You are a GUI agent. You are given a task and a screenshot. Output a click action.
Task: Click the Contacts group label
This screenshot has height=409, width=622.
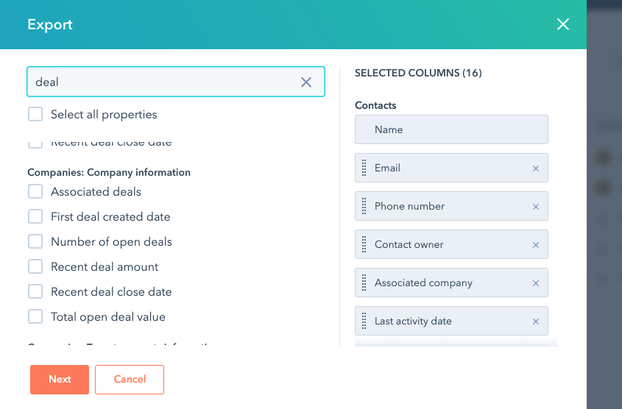click(x=375, y=105)
